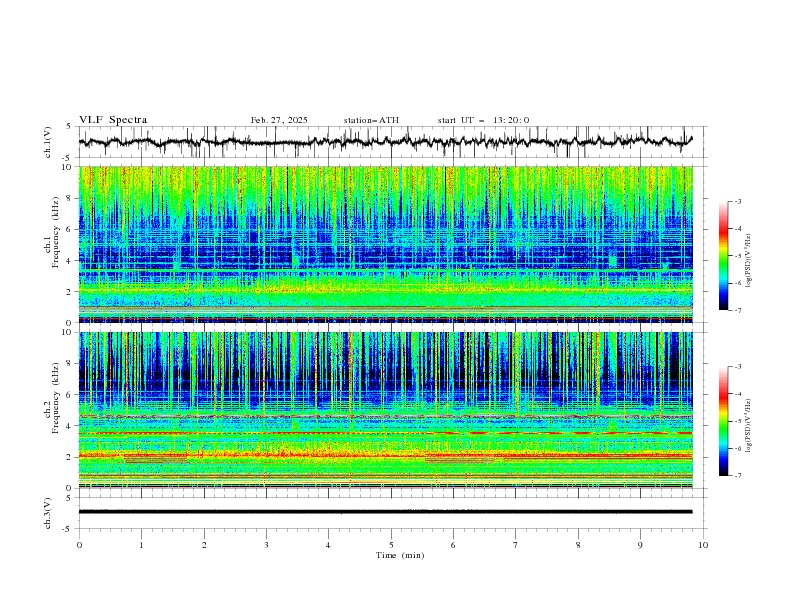Click the lower color scale bar for ch.2

723,421
